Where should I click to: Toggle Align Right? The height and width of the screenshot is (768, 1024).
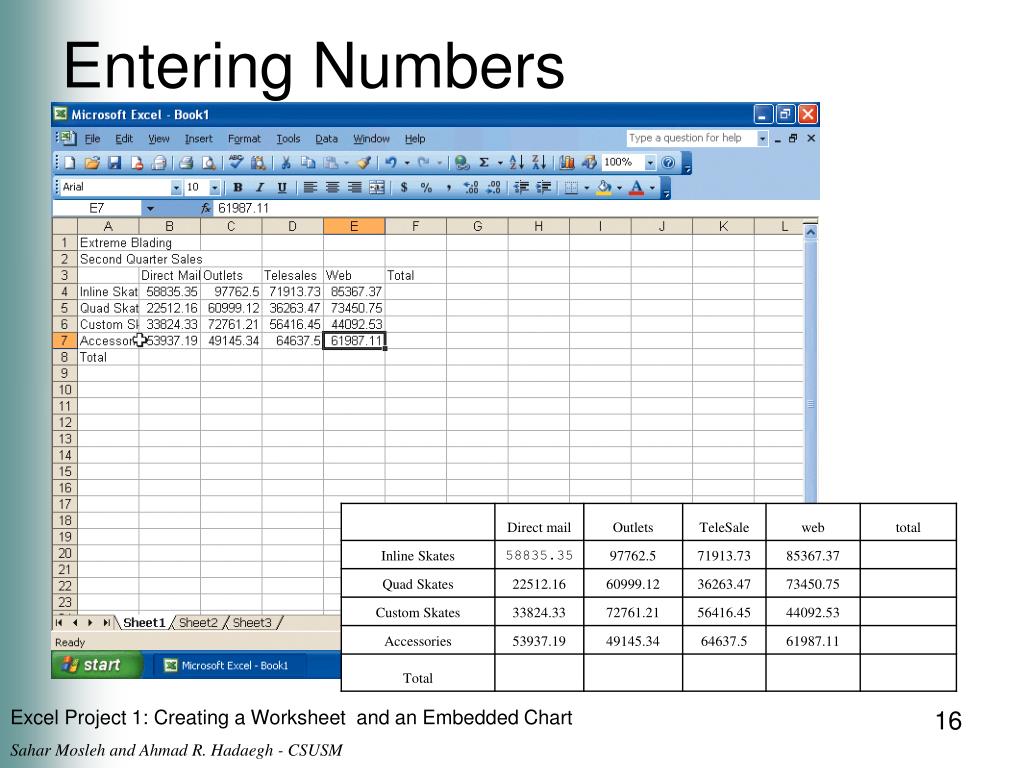(x=355, y=188)
